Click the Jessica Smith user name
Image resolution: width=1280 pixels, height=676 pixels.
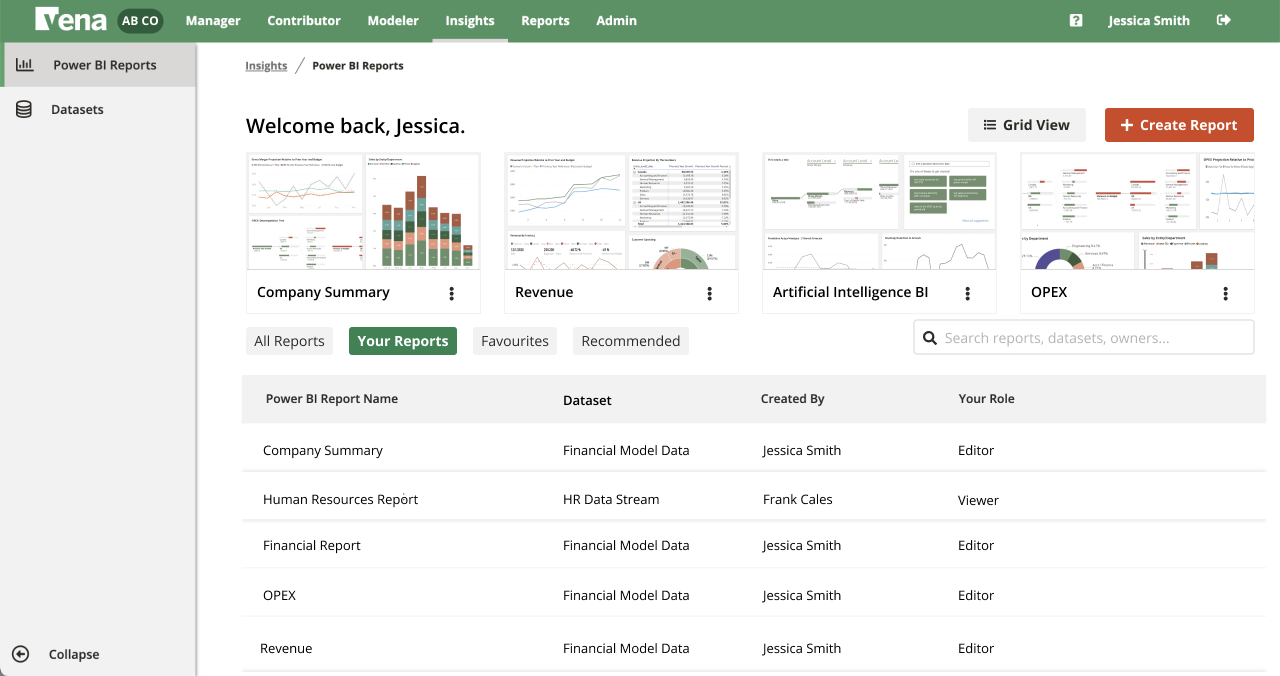[x=1149, y=20]
